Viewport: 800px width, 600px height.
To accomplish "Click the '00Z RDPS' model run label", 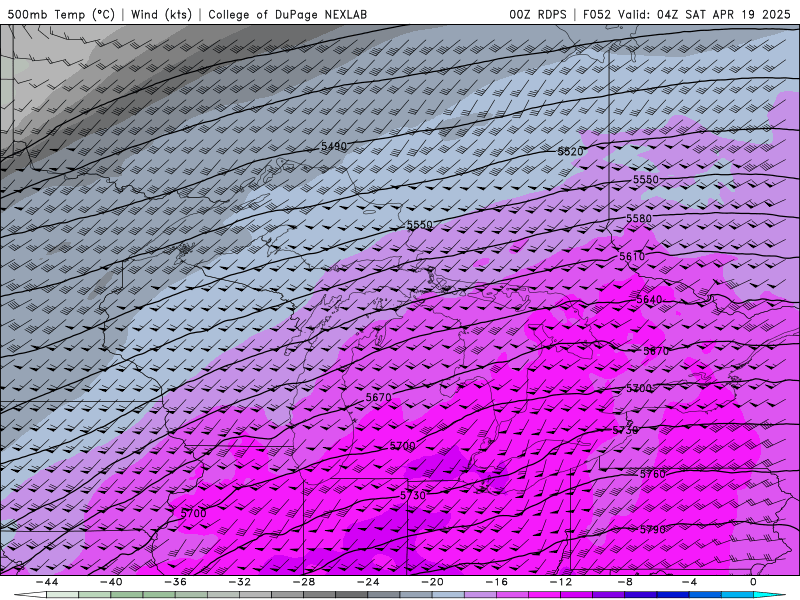I will 538,14.
